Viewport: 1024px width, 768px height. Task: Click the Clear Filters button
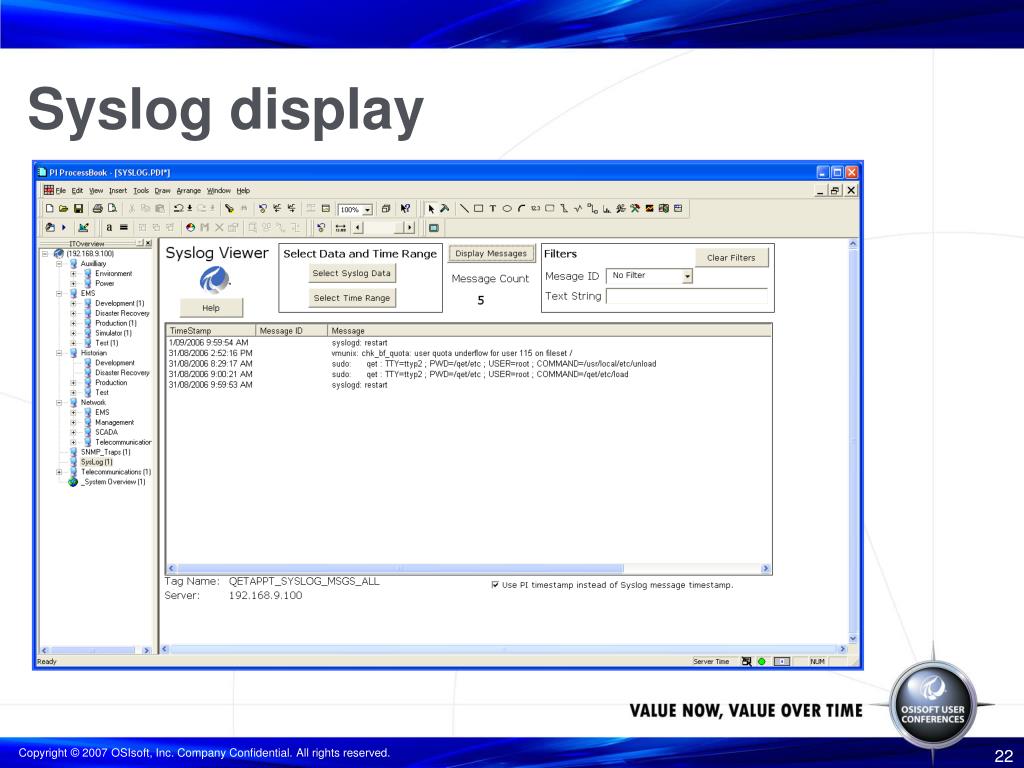coord(731,257)
